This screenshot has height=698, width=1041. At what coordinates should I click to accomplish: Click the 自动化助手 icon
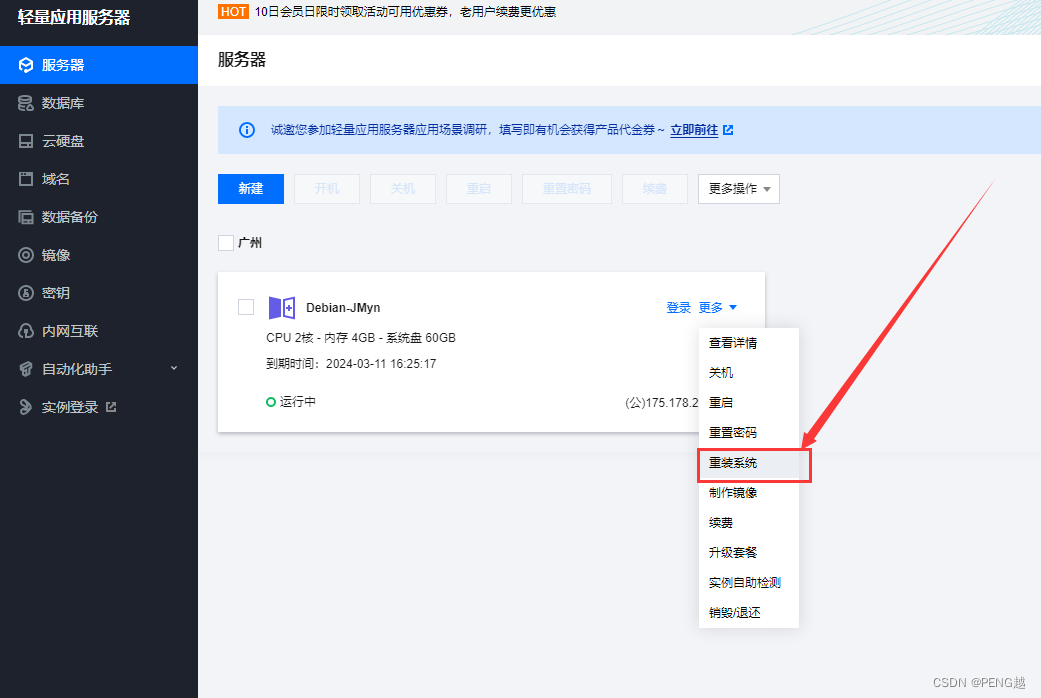[26, 369]
